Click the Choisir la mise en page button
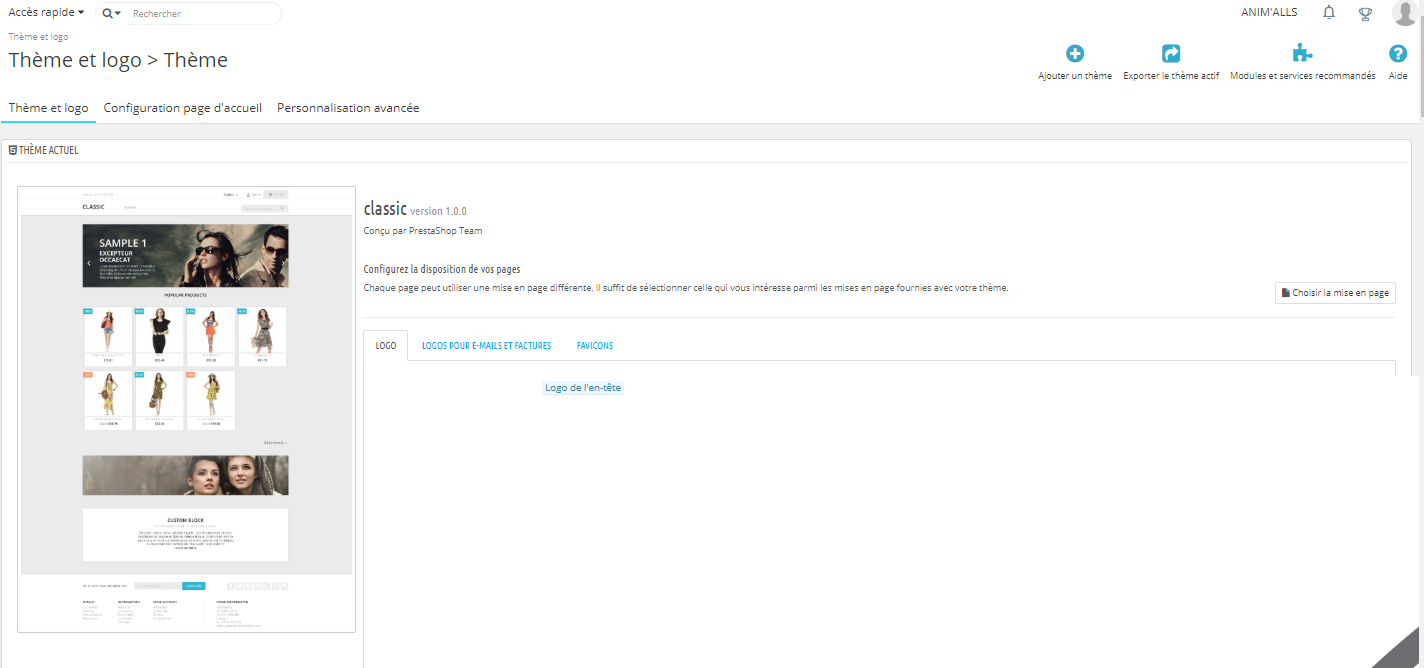1424x668 pixels. [1335, 293]
